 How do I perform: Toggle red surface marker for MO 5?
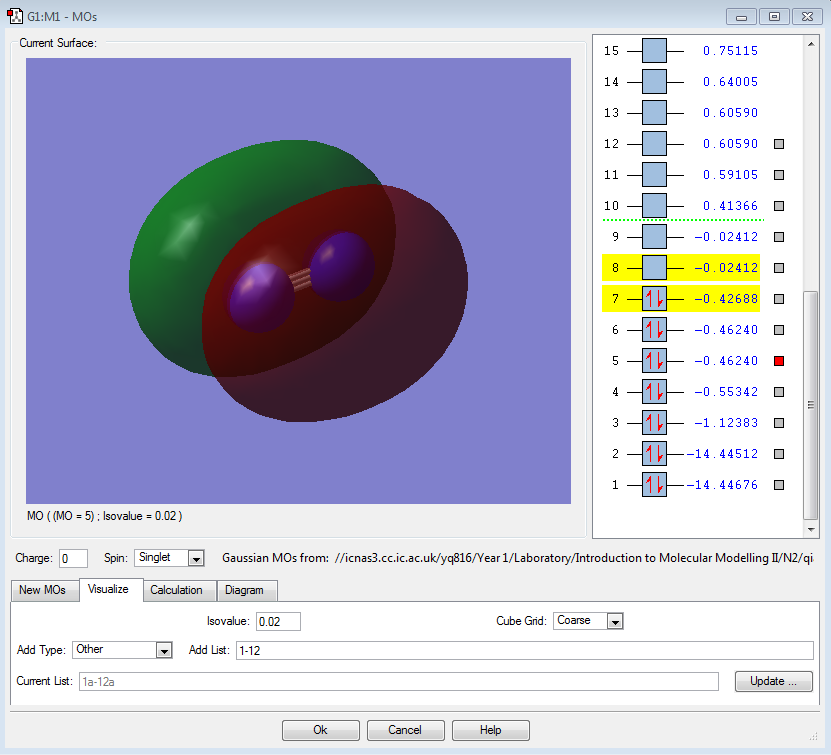[x=779, y=361]
